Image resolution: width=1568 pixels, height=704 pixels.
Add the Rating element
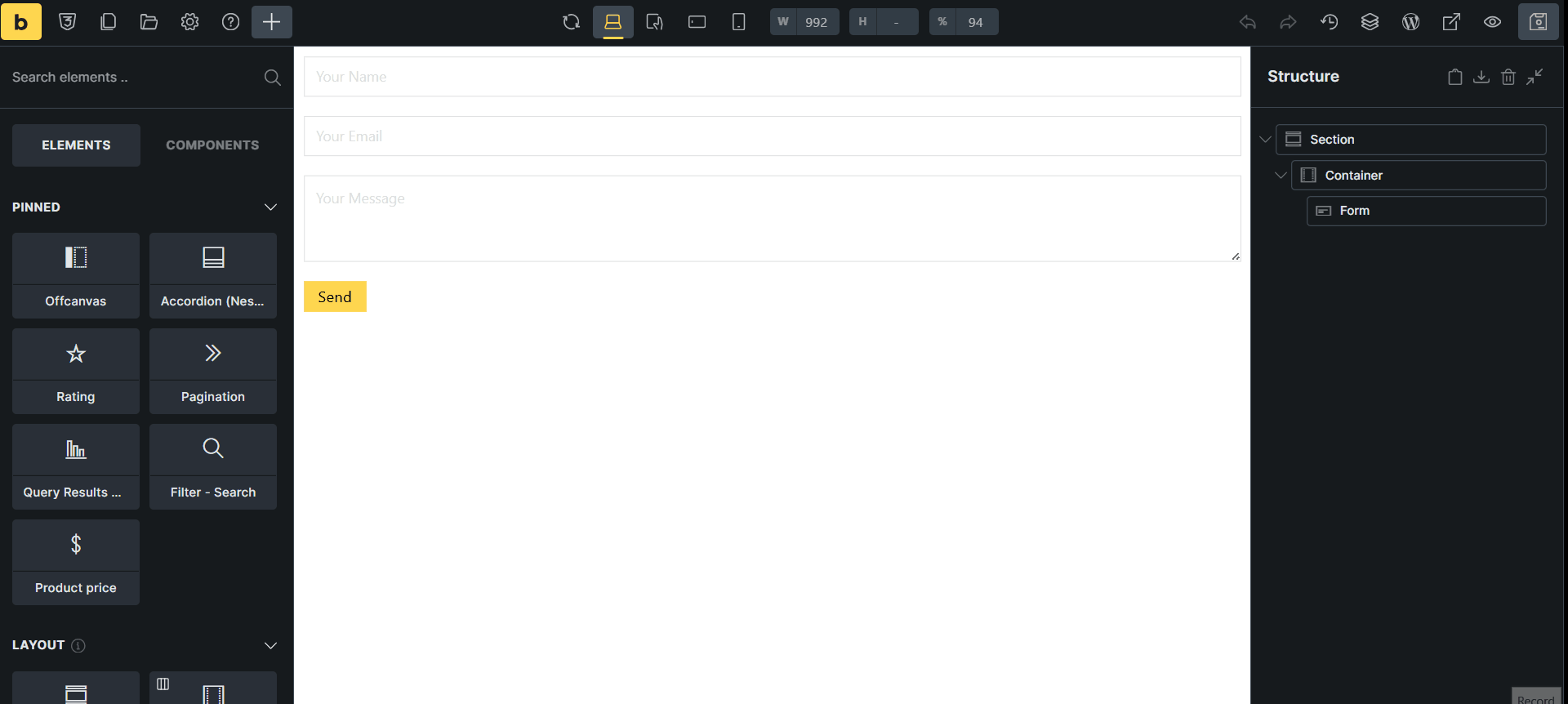click(76, 371)
